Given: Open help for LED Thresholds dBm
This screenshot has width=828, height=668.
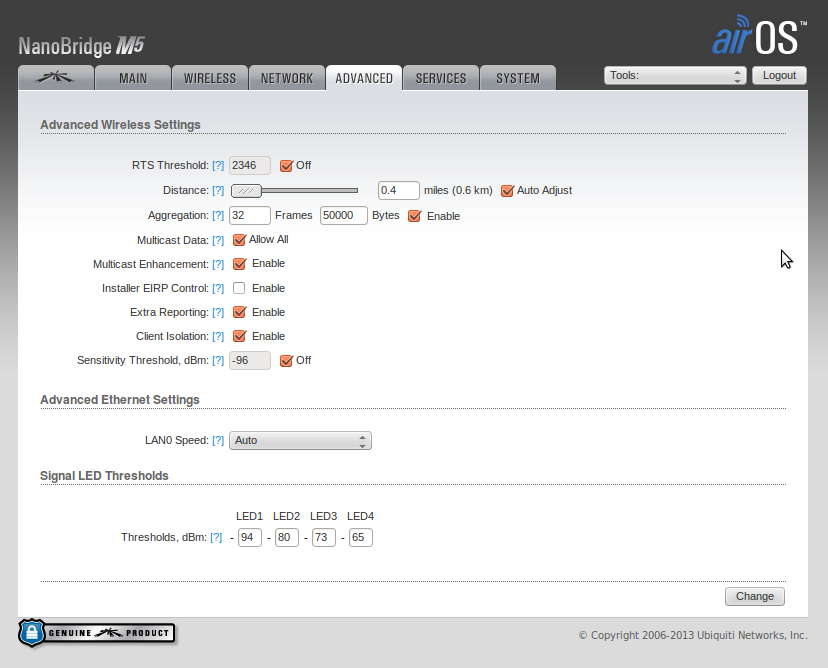Looking at the screenshot, I should (216, 538).
